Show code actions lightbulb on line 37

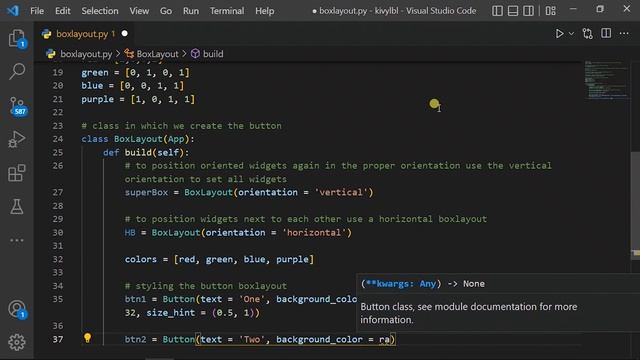87,338
